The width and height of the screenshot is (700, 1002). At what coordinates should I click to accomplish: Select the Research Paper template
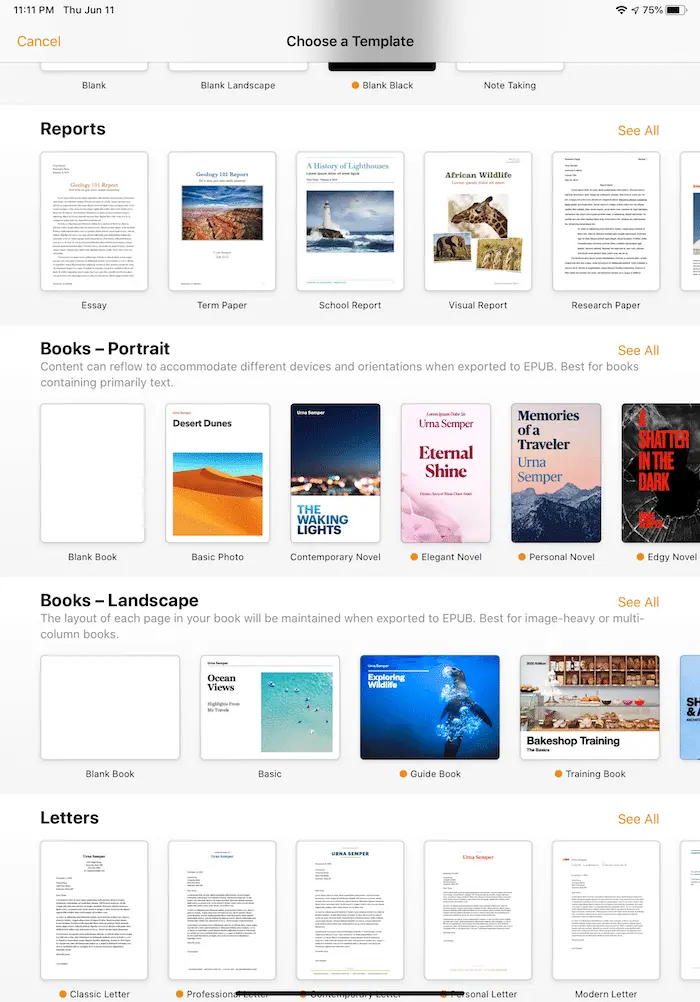click(x=606, y=221)
